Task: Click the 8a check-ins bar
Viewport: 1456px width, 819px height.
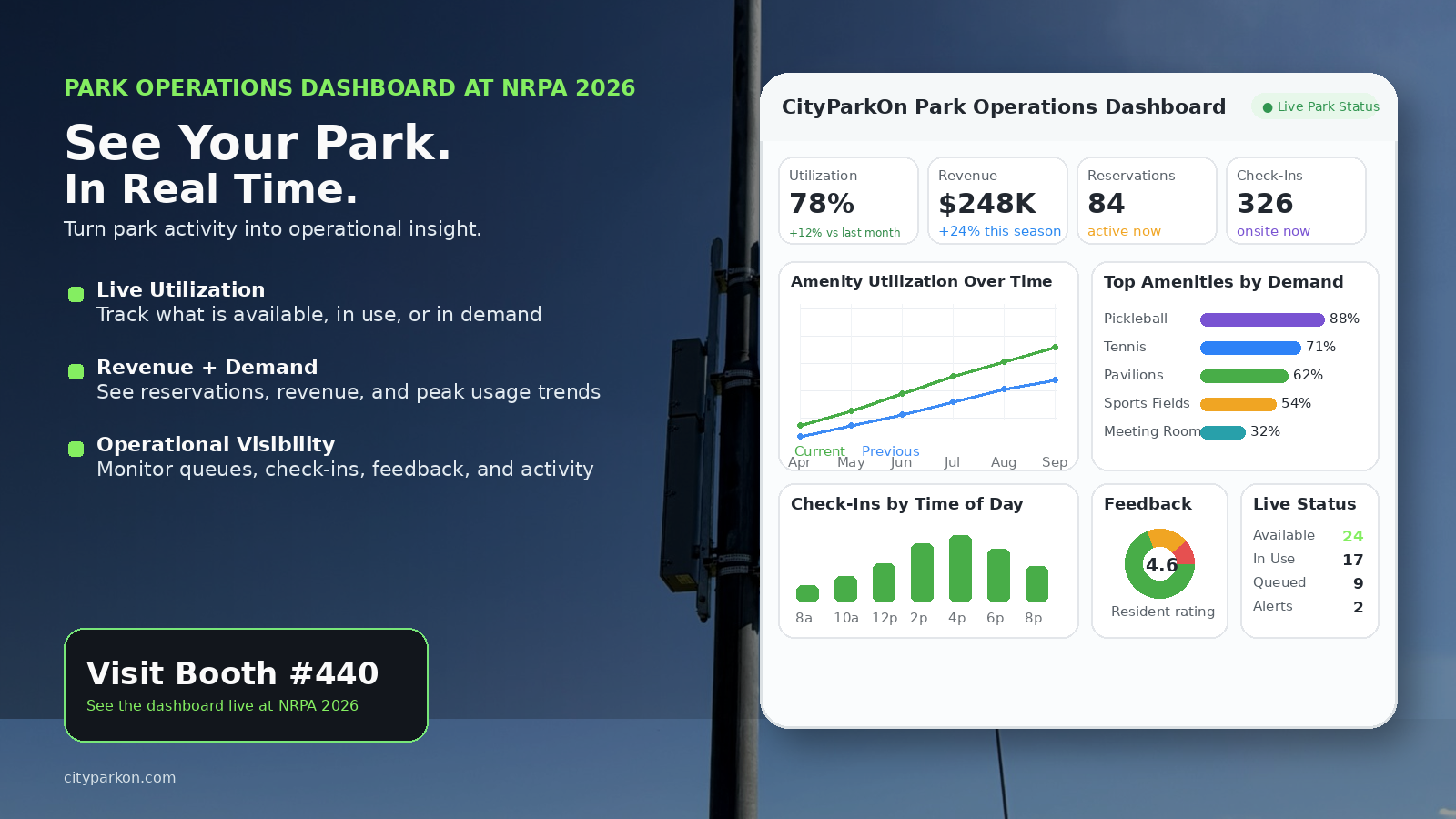Action: coord(807,593)
